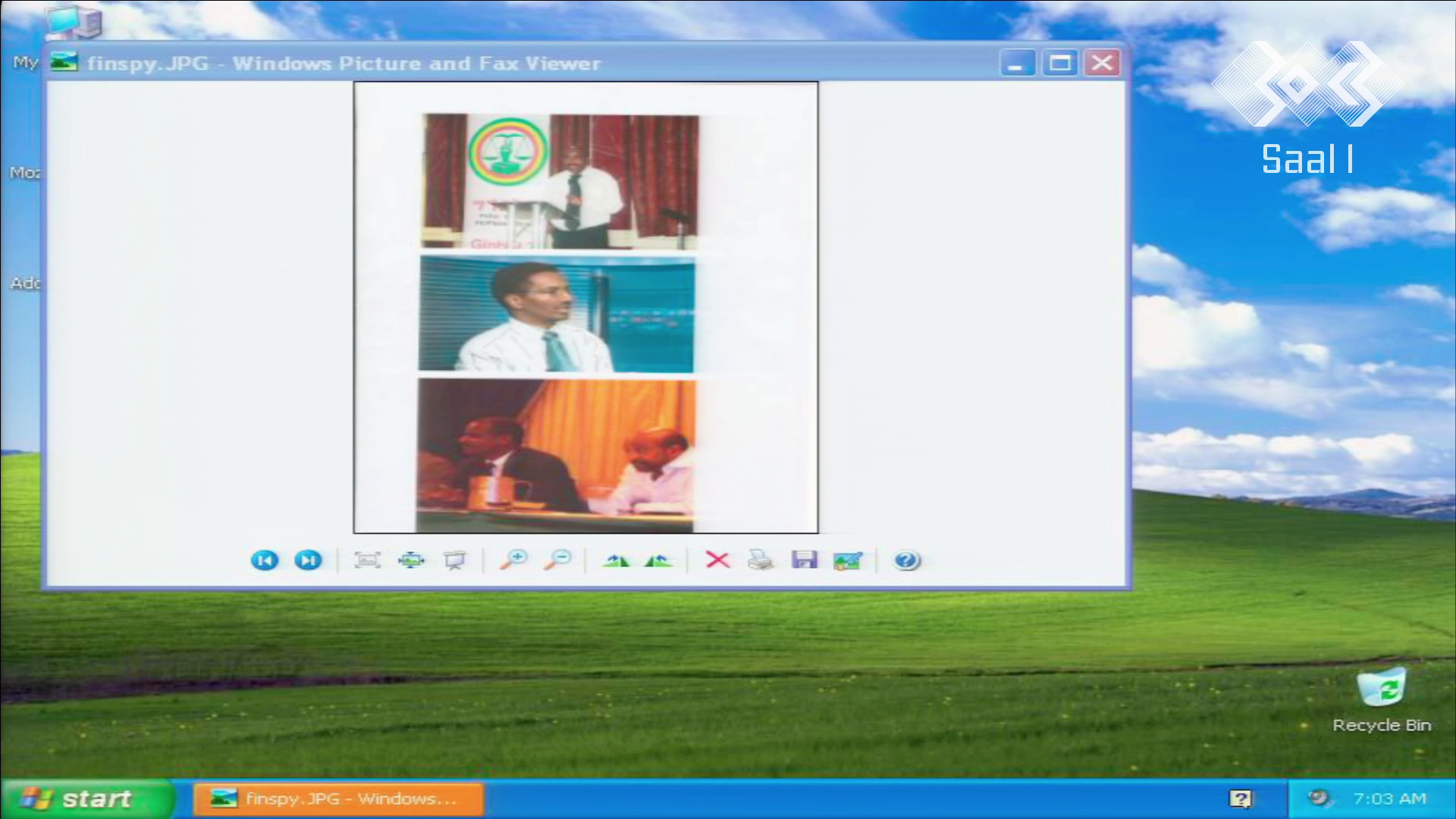Click the displayed finspy.JPG image
Image resolution: width=1456 pixels, height=819 pixels.
pyautogui.click(x=585, y=307)
